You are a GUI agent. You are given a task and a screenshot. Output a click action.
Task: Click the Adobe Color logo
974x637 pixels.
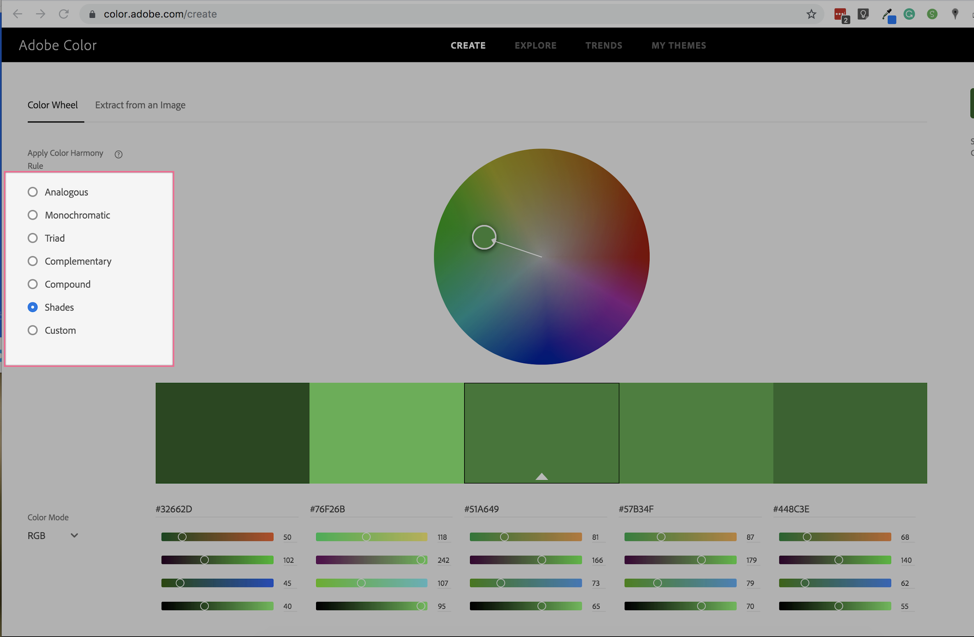[57, 45]
